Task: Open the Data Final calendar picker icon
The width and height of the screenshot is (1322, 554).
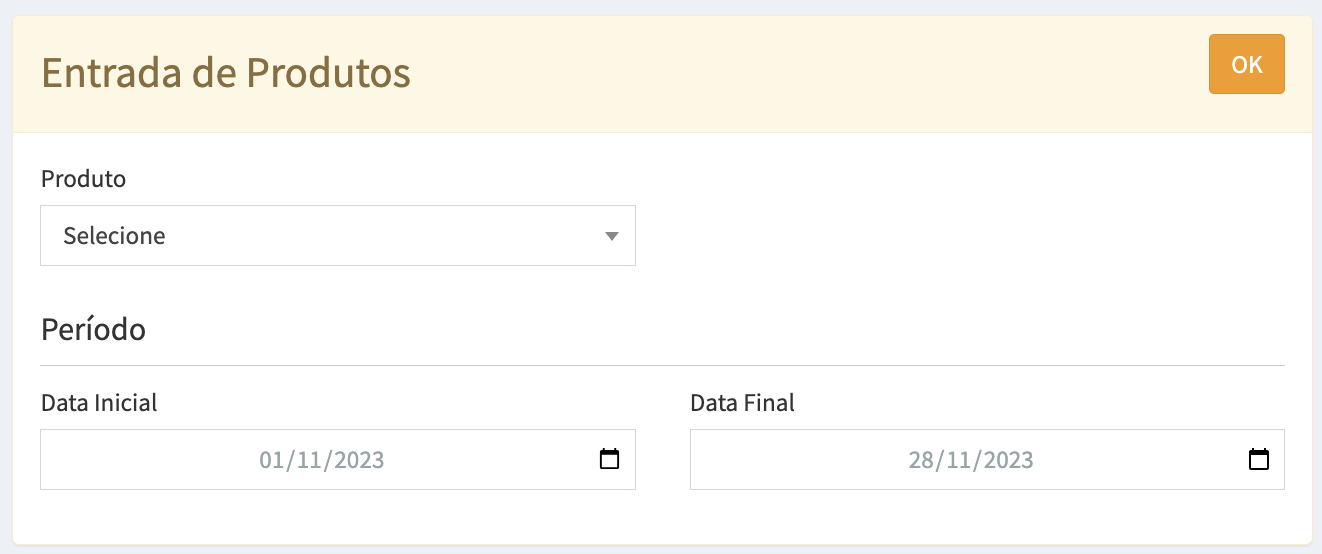Action: pyautogui.click(x=1259, y=460)
